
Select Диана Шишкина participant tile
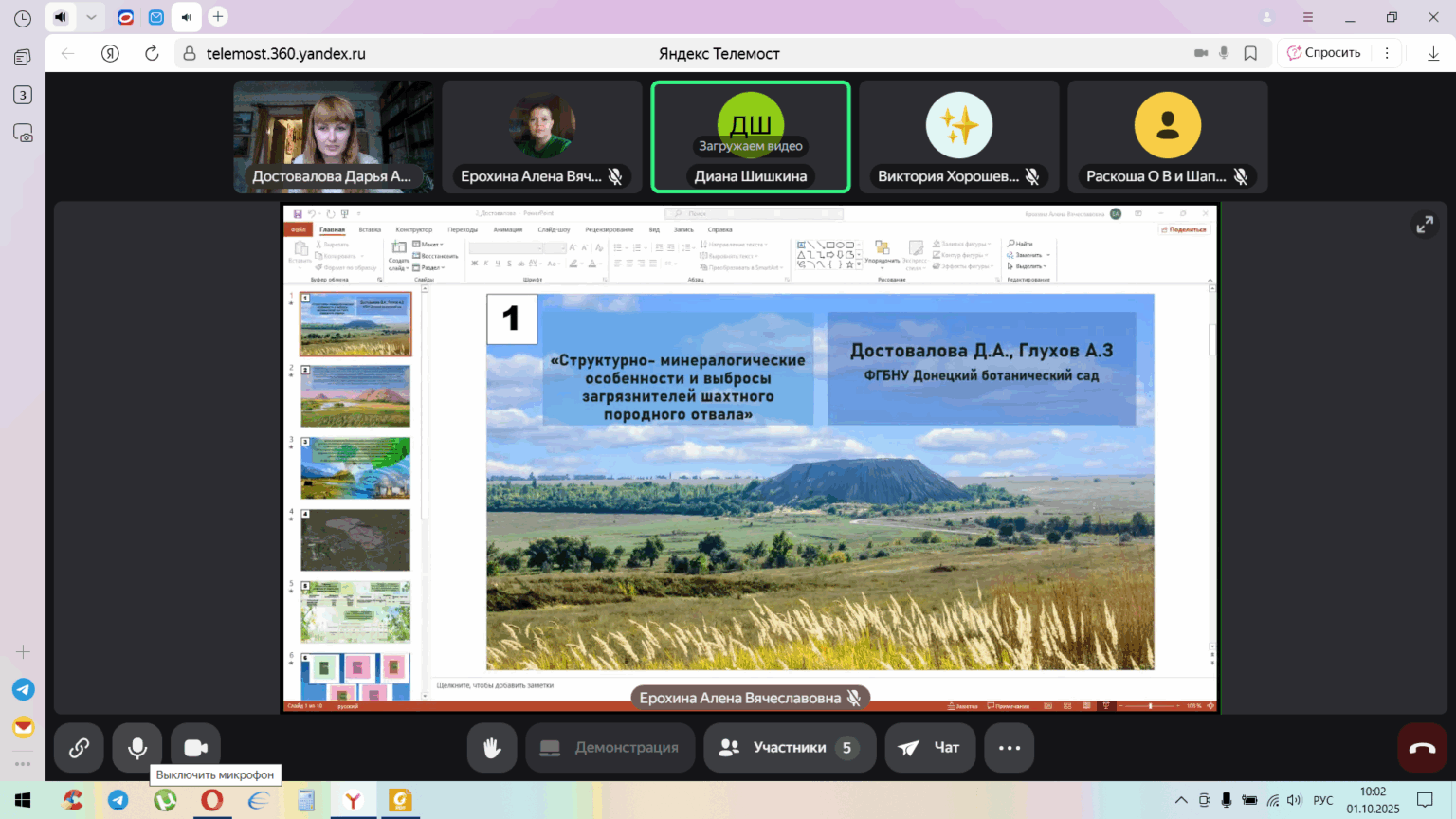(x=750, y=136)
